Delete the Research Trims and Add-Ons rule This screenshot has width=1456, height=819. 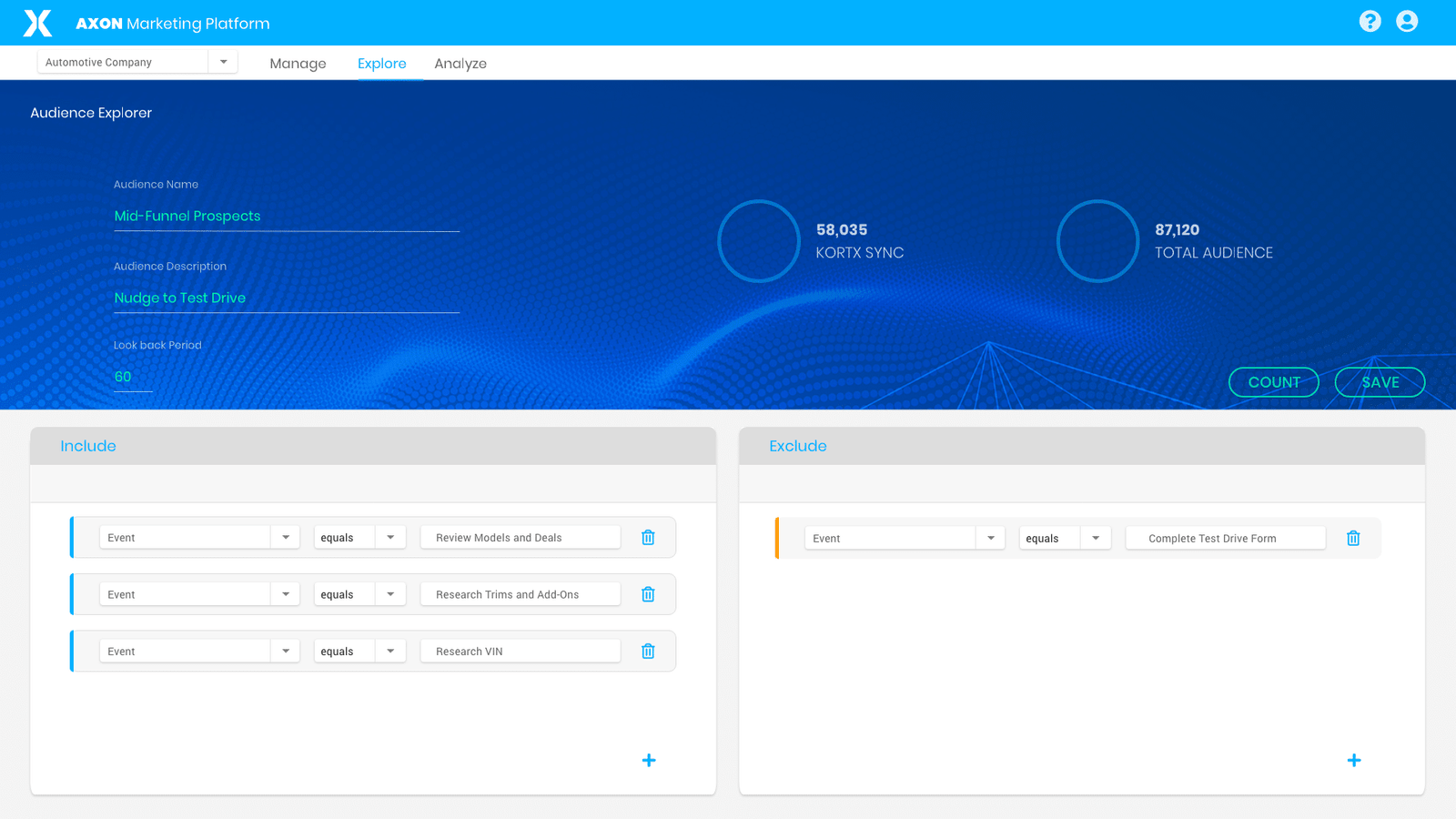point(648,594)
